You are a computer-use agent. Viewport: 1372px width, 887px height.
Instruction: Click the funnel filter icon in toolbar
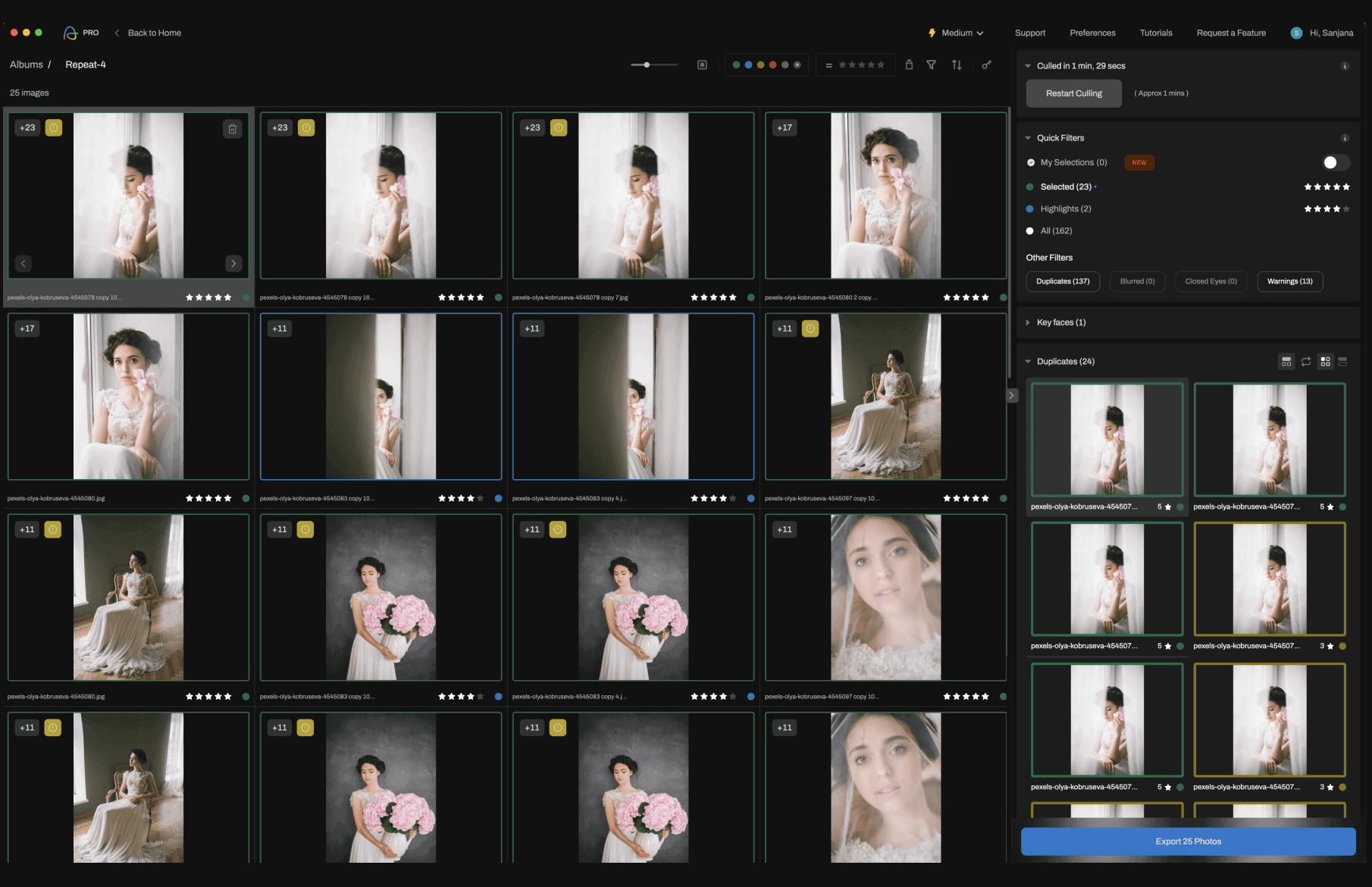pyautogui.click(x=931, y=65)
